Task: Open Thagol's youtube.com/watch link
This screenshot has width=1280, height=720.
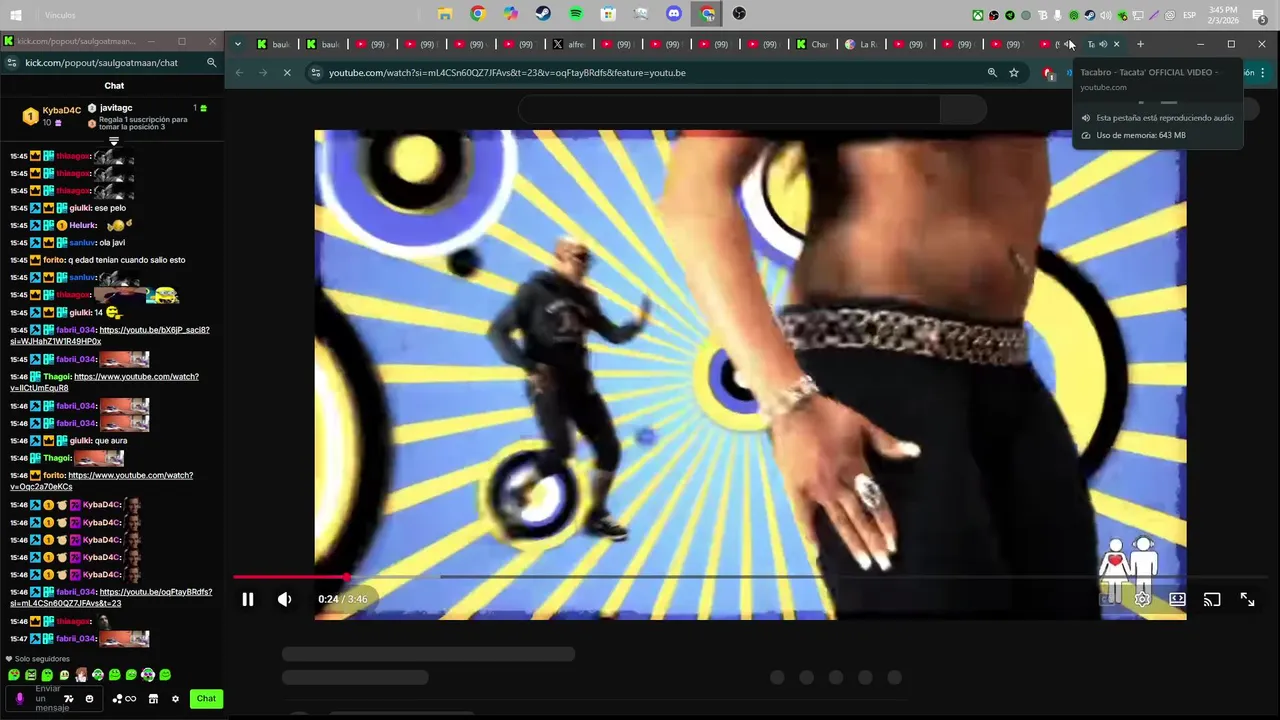Action: [x=104, y=382]
